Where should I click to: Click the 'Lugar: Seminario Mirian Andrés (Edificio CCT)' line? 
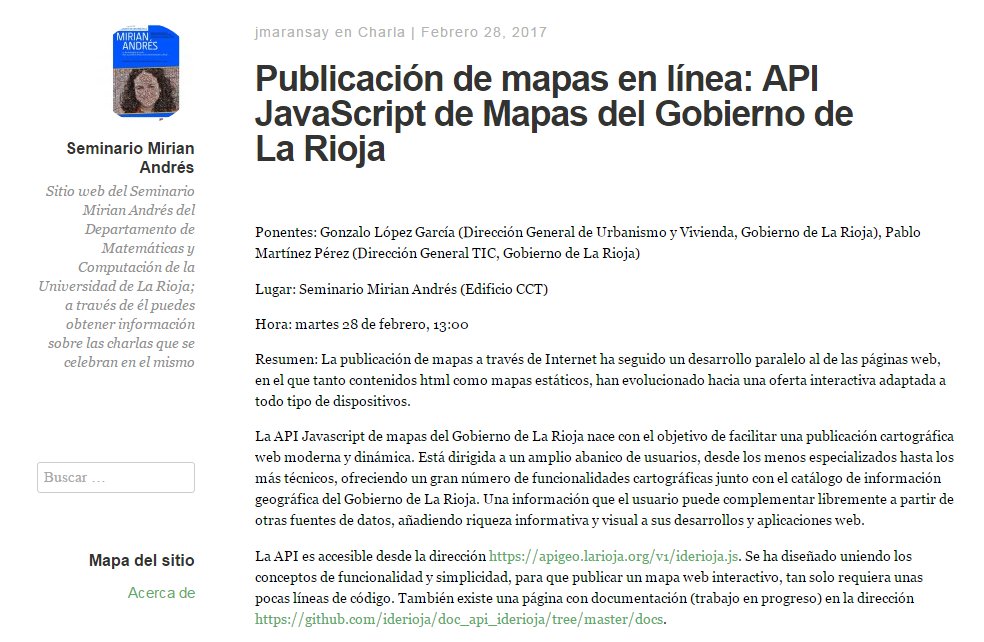coord(402,289)
